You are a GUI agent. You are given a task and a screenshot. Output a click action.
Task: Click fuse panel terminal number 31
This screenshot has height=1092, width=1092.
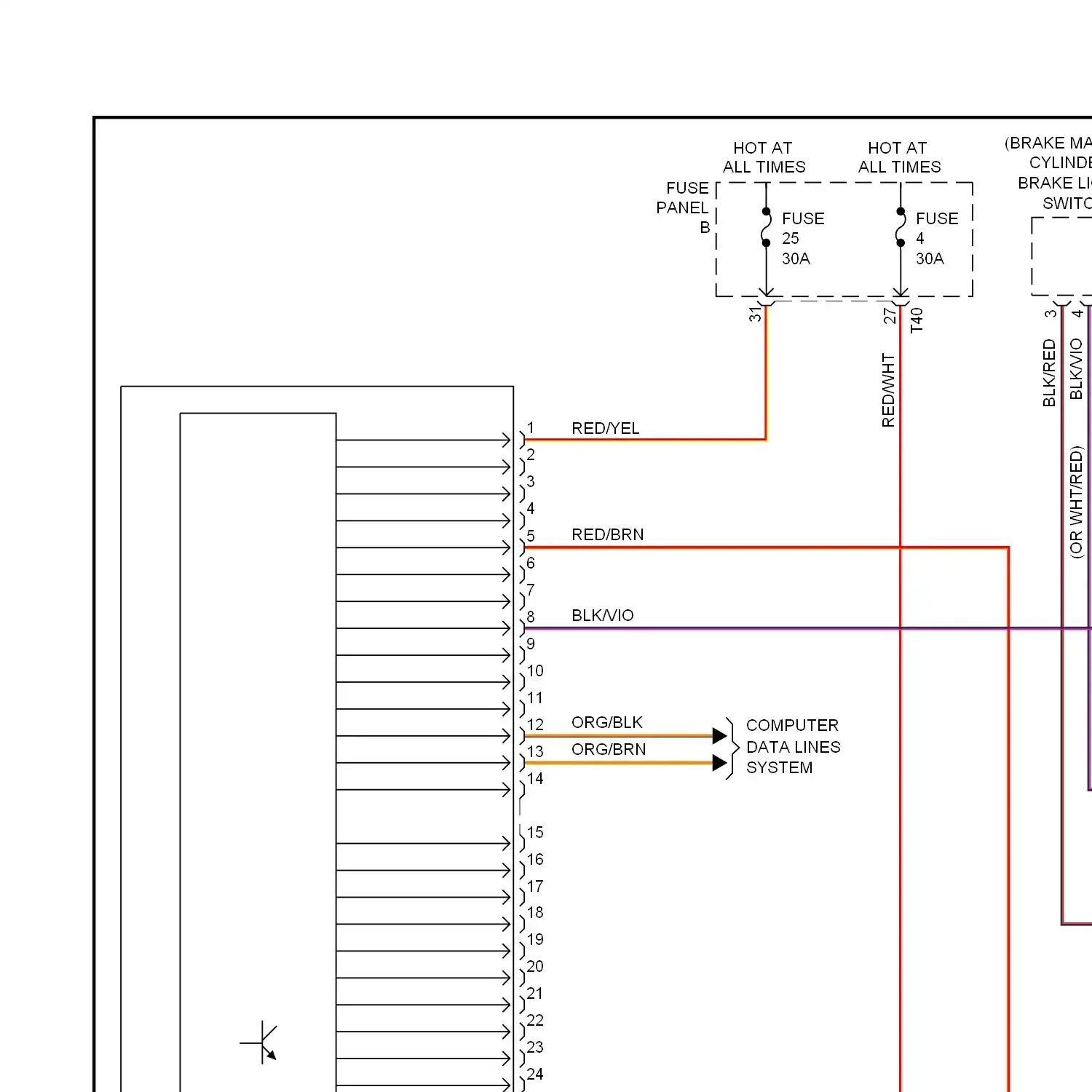(755, 314)
